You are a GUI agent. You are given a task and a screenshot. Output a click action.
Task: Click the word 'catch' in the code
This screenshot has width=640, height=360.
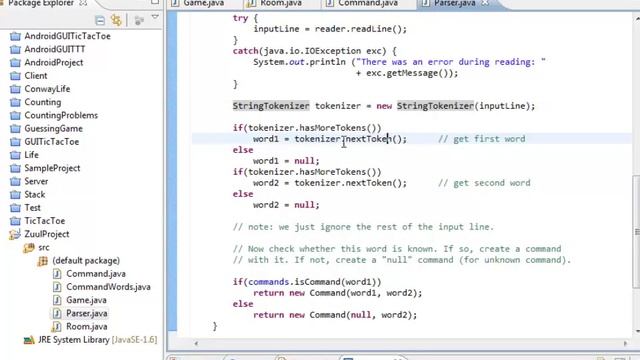pos(245,51)
